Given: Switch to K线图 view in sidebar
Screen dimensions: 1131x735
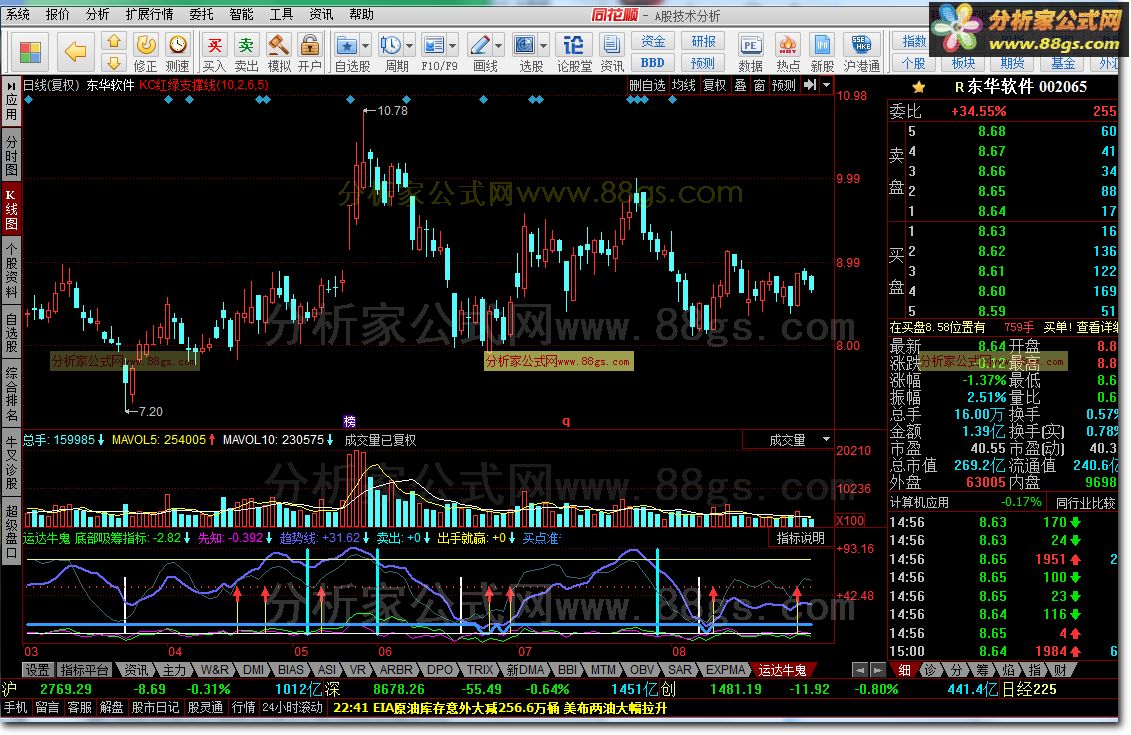Looking at the screenshot, I should (12, 208).
